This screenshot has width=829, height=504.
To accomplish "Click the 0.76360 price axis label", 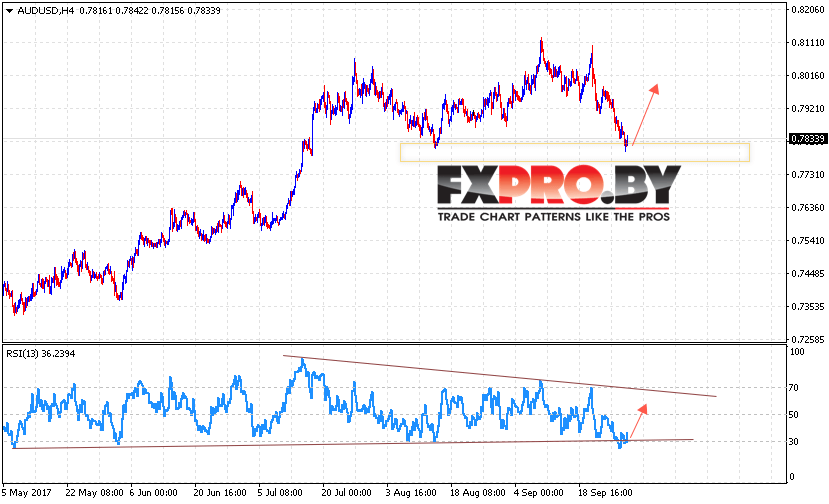I will (808, 208).
